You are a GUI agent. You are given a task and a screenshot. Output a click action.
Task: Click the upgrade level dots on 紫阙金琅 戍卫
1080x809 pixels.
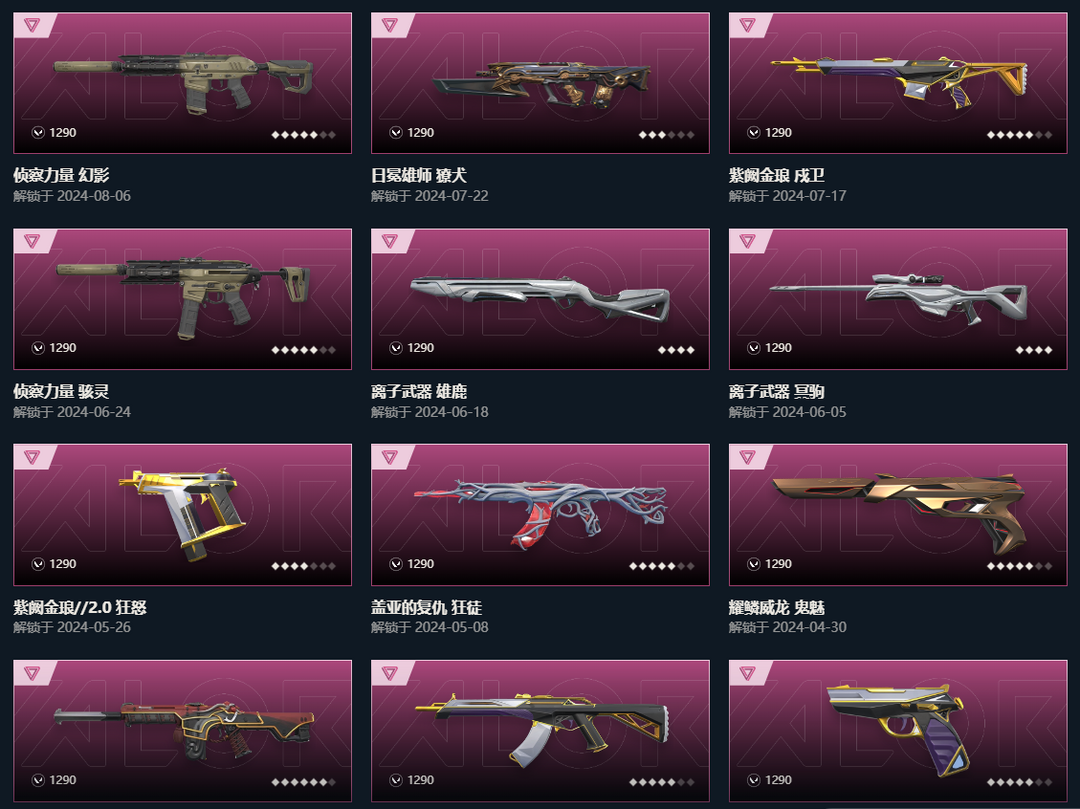point(1019,134)
